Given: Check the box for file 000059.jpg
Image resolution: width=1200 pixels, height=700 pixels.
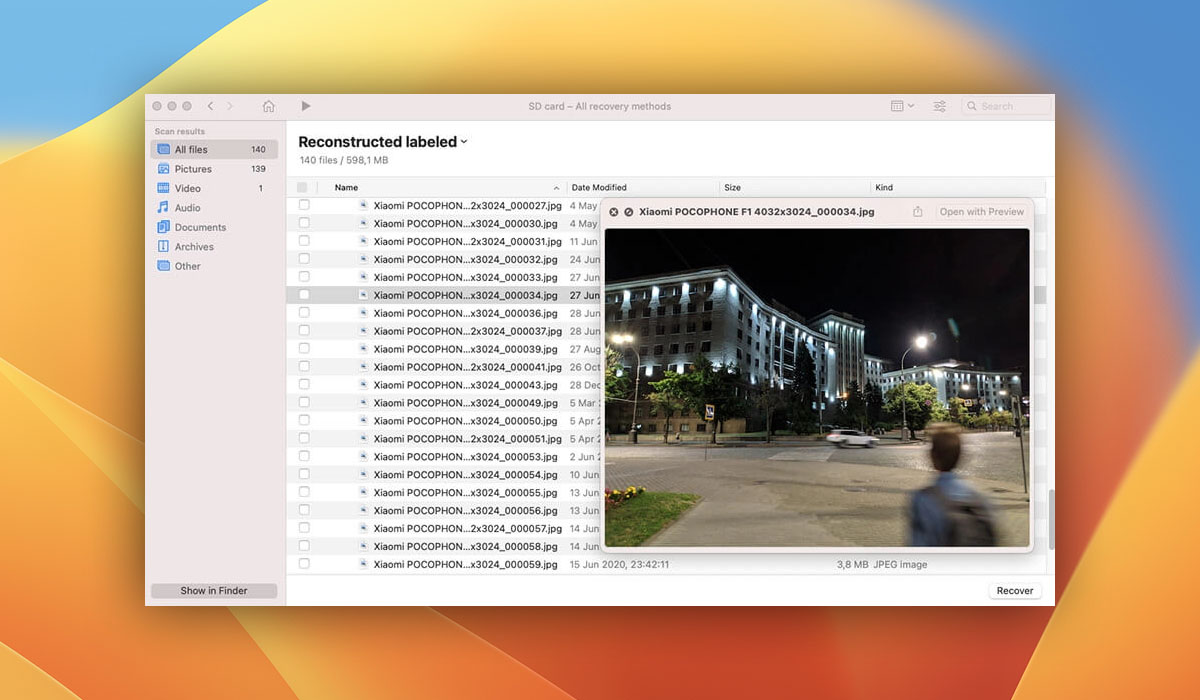Looking at the screenshot, I should 304,564.
